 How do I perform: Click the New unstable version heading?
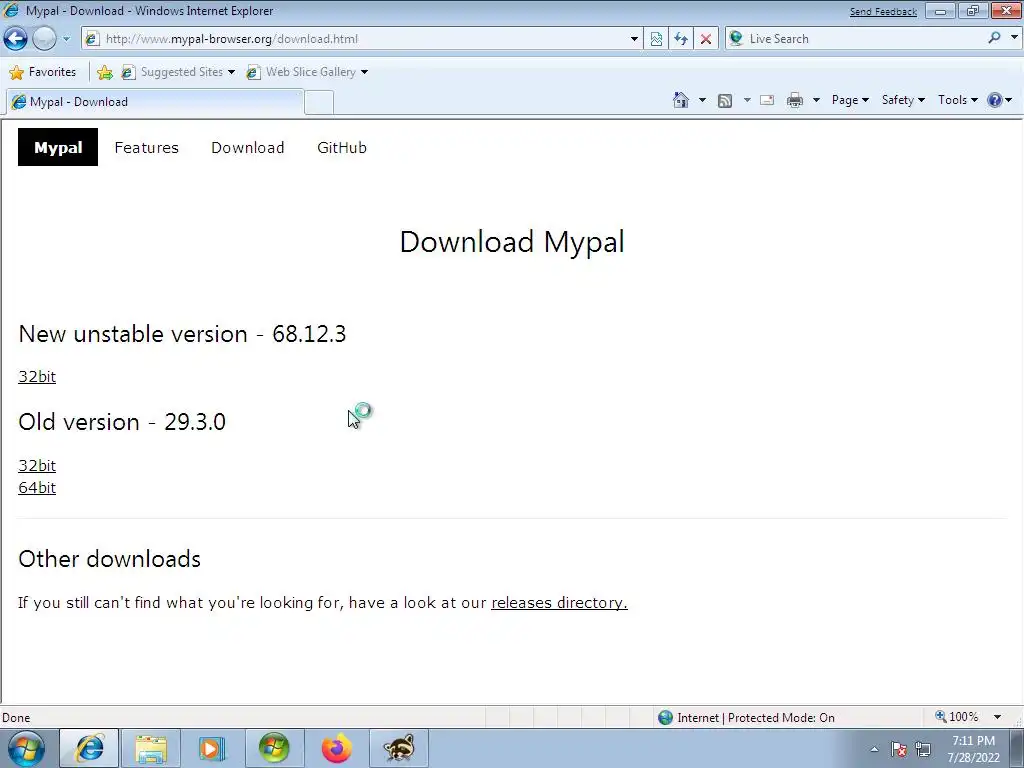point(182,334)
